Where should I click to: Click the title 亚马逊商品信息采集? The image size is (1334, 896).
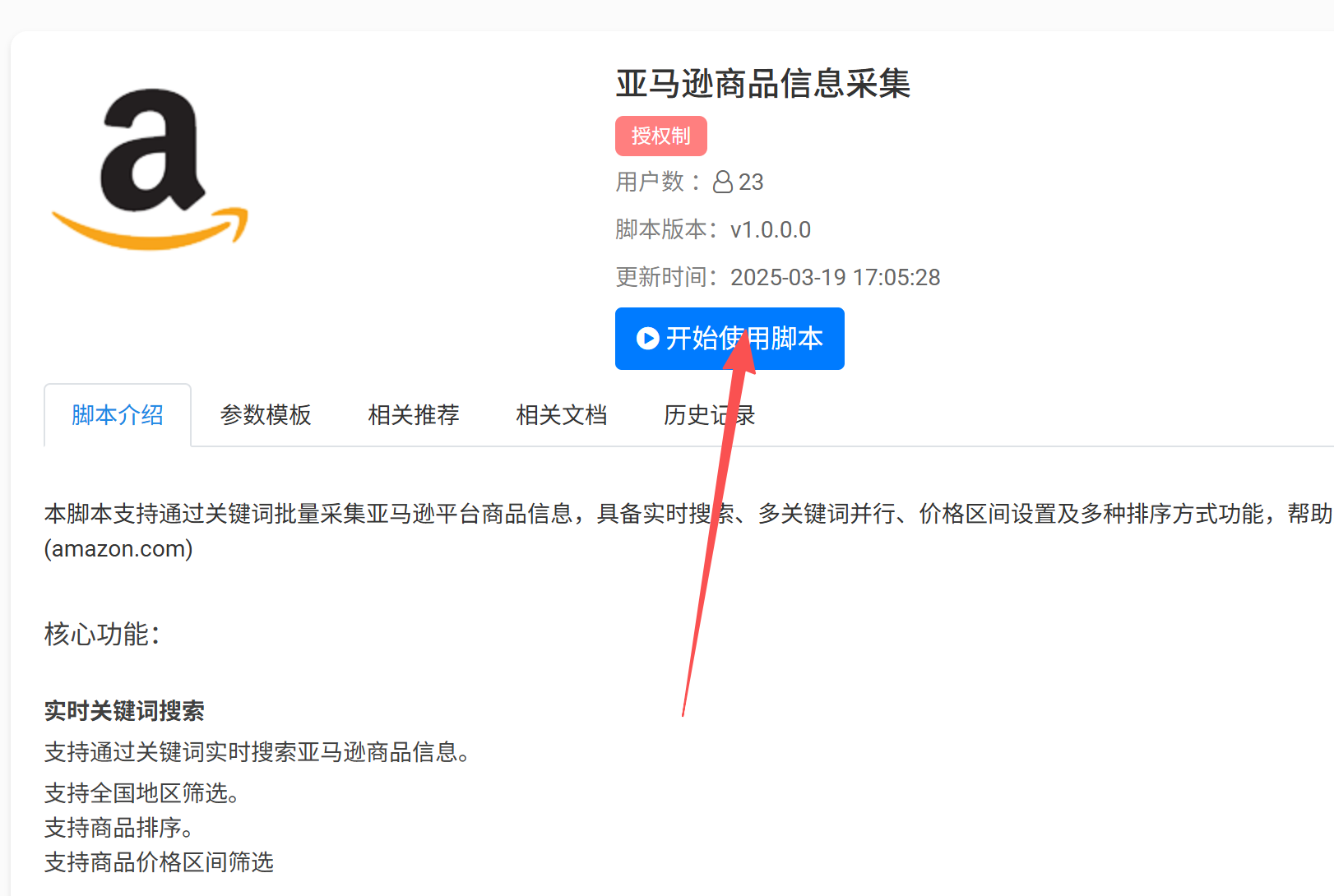pyautogui.click(x=763, y=84)
